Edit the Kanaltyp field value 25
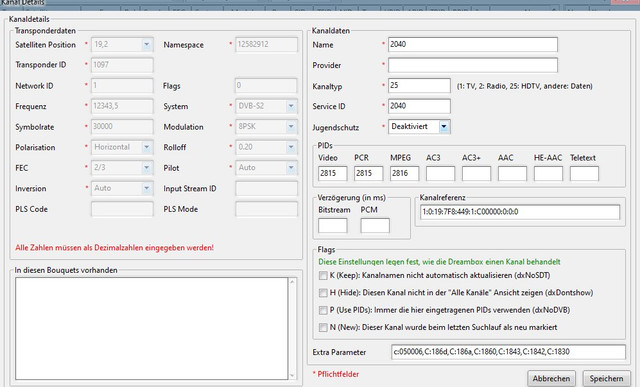This screenshot has height=387, width=640. [419, 86]
